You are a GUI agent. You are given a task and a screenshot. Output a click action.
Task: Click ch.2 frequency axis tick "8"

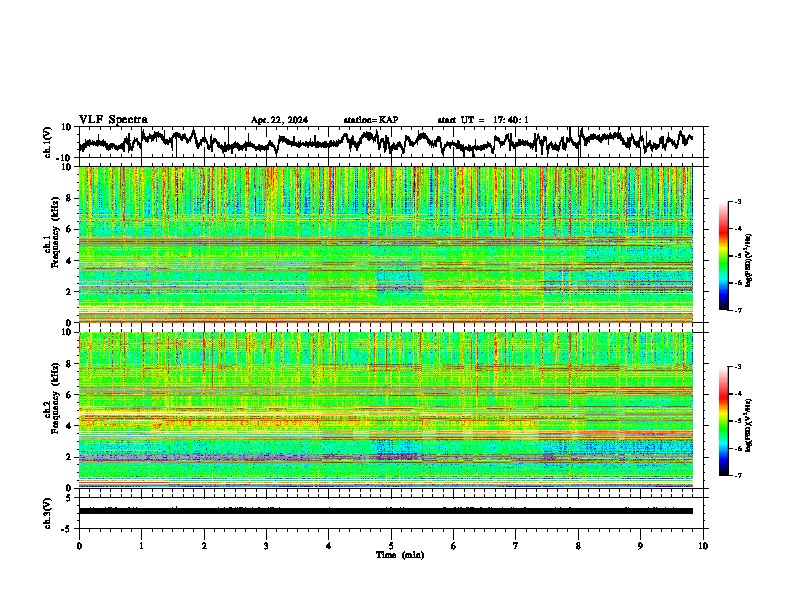[69, 364]
